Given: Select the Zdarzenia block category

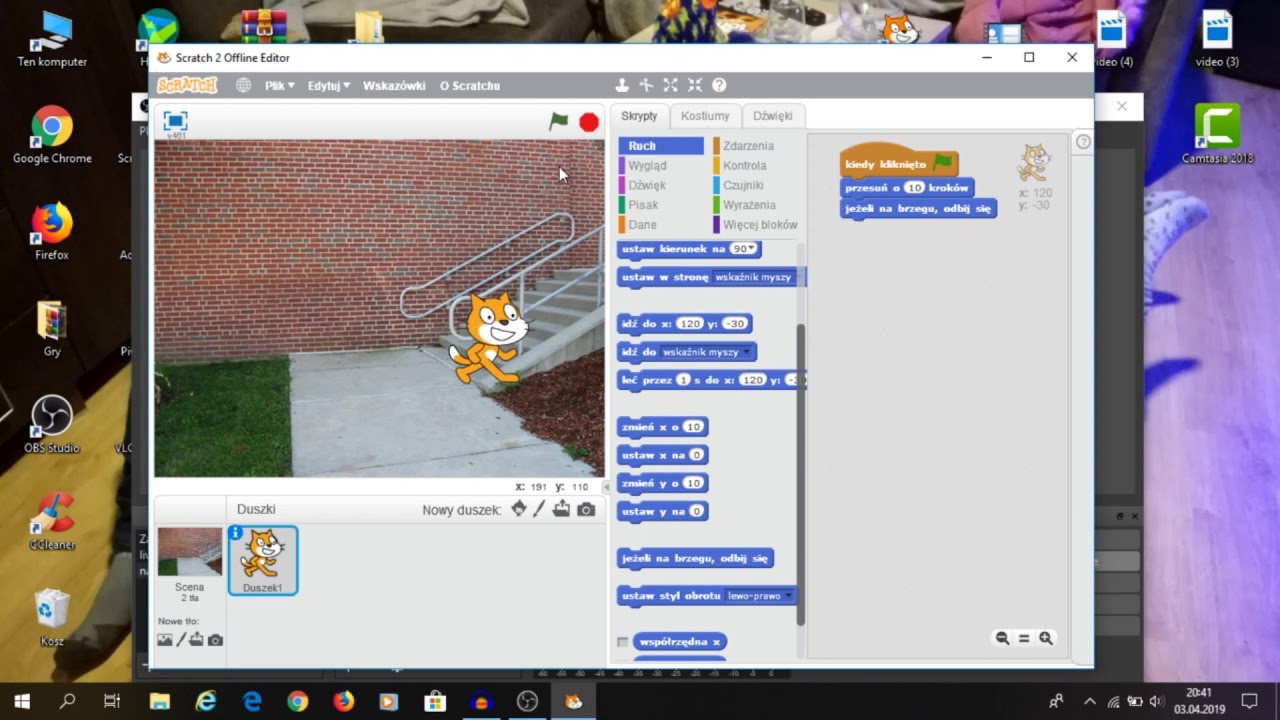Looking at the screenshot, I should tap(748, 146).
